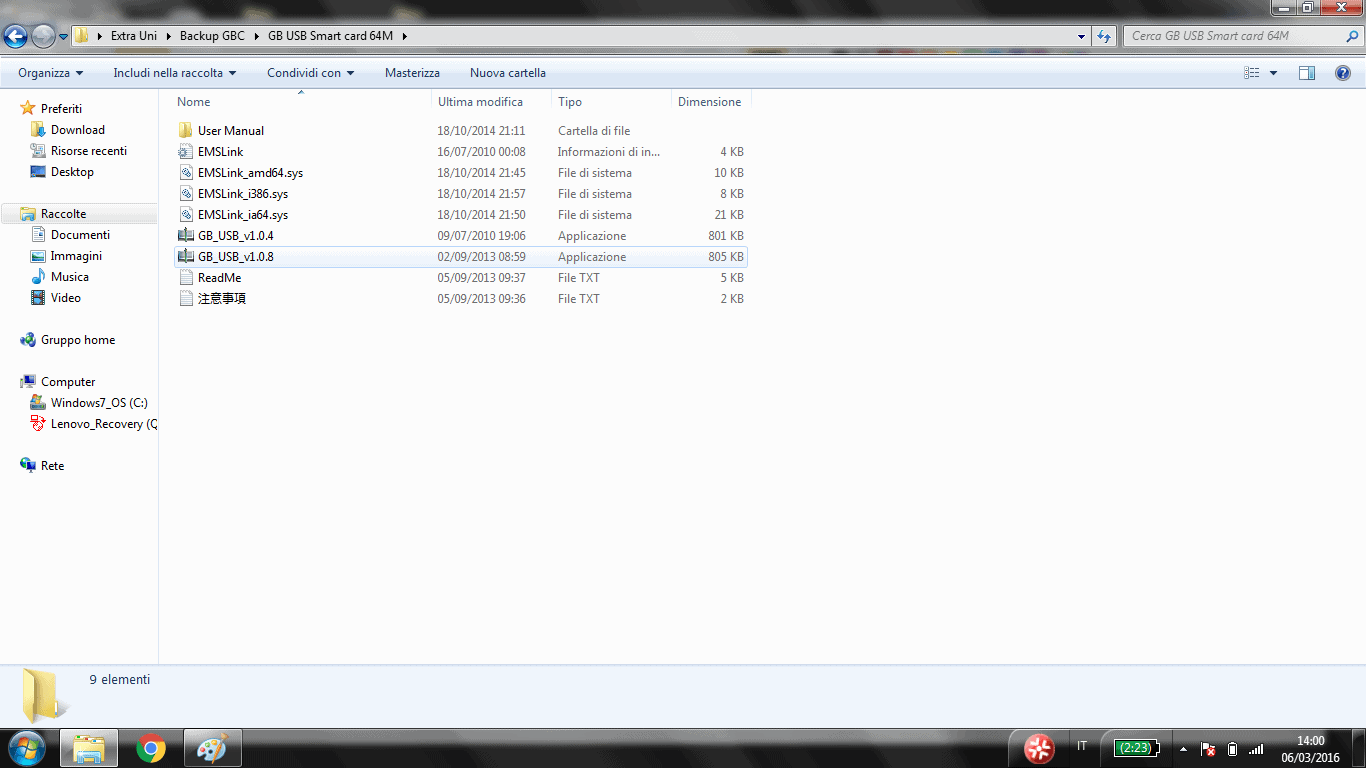This screenshot has width=1366, height=768.
Task: Expand the Includi nella raccolta menu
Action: [x=174, y=73]
